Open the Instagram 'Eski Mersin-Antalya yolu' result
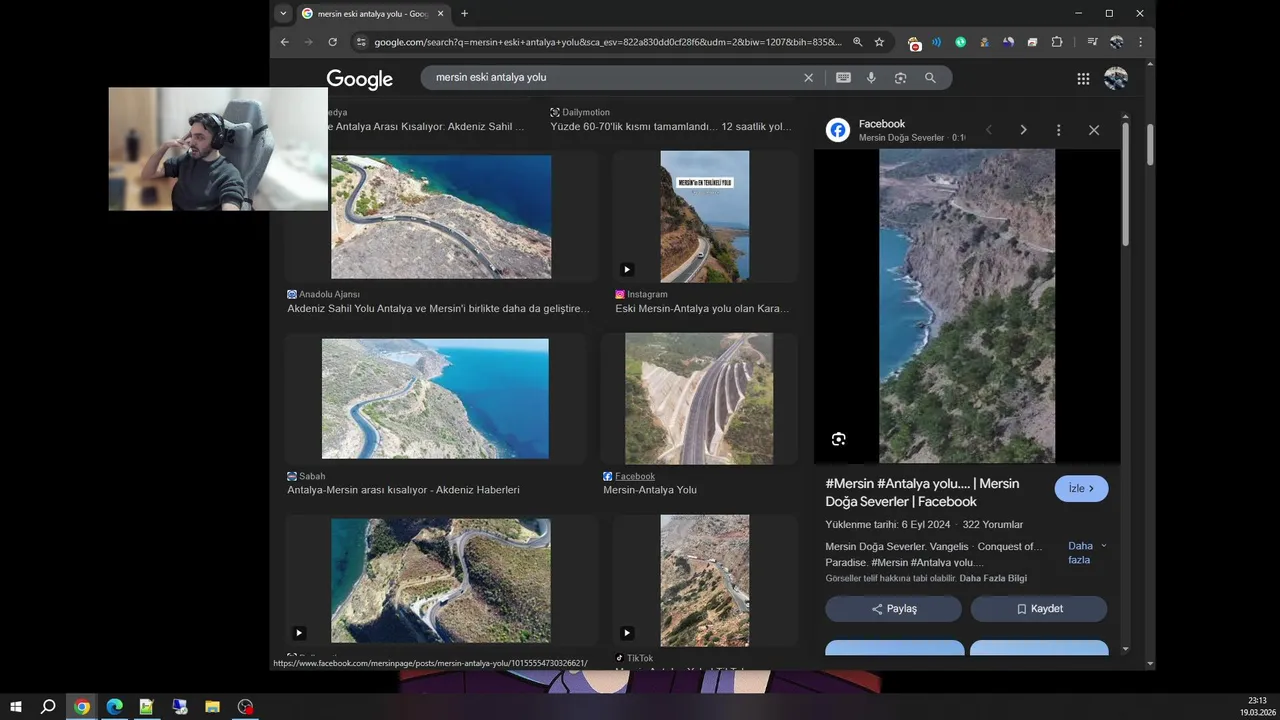The image size is (1280, 720). (x=702, y=309)
